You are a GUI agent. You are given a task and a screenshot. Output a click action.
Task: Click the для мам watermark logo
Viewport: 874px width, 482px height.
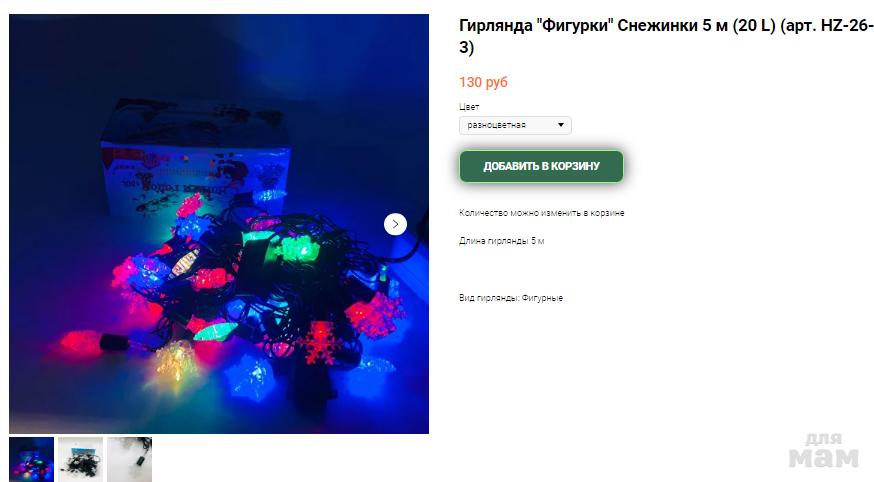click(823, 451)
